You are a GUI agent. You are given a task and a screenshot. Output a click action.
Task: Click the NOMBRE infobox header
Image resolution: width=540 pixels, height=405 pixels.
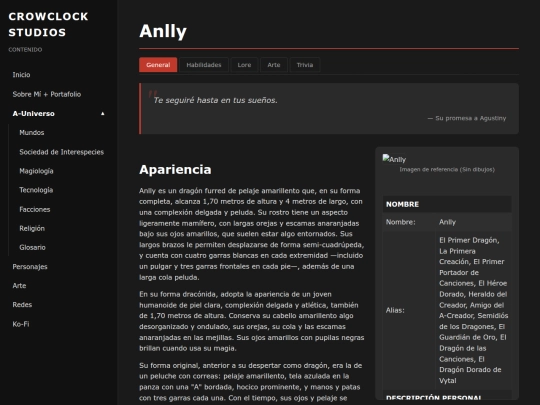[447, 204]
